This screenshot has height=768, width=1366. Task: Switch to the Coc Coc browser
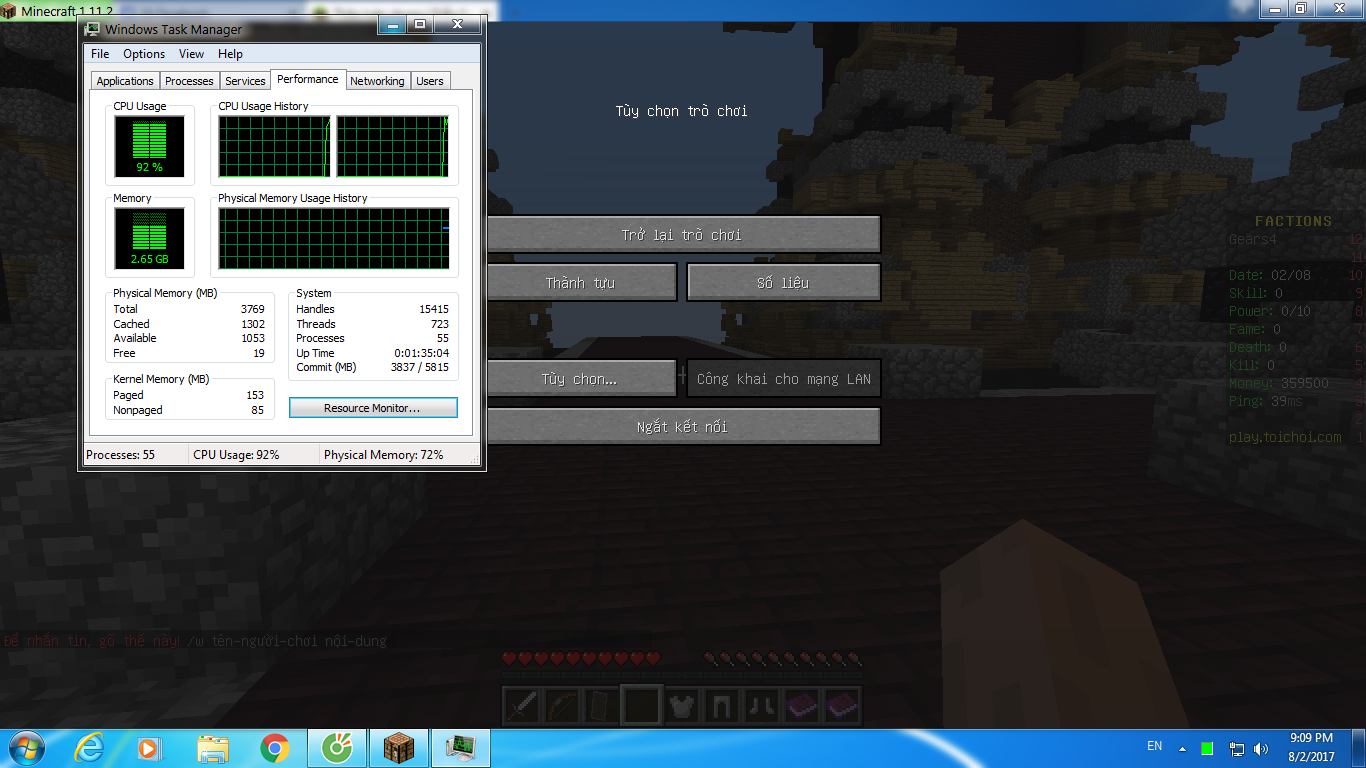point(337,748)
